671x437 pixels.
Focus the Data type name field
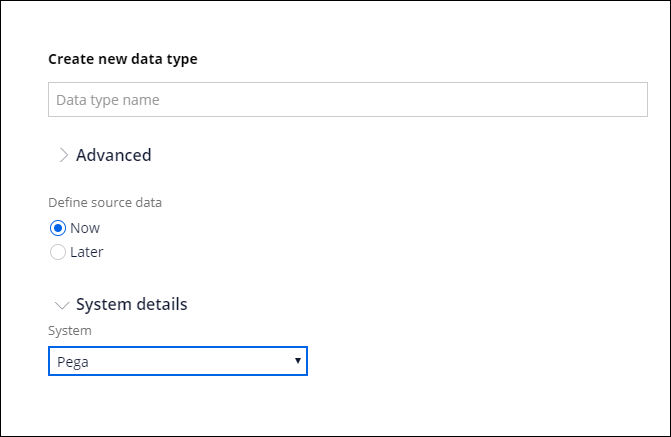[x=347, y=100]
